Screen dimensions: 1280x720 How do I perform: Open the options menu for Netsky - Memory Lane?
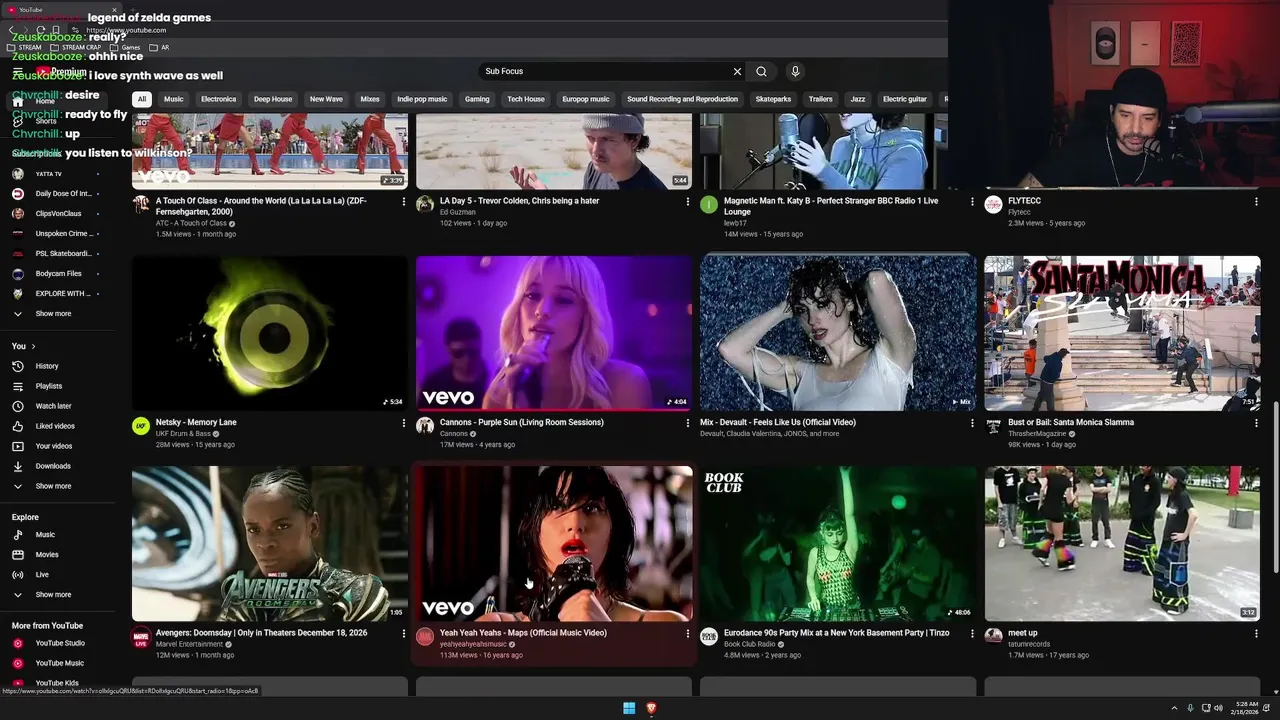[403, 423]
